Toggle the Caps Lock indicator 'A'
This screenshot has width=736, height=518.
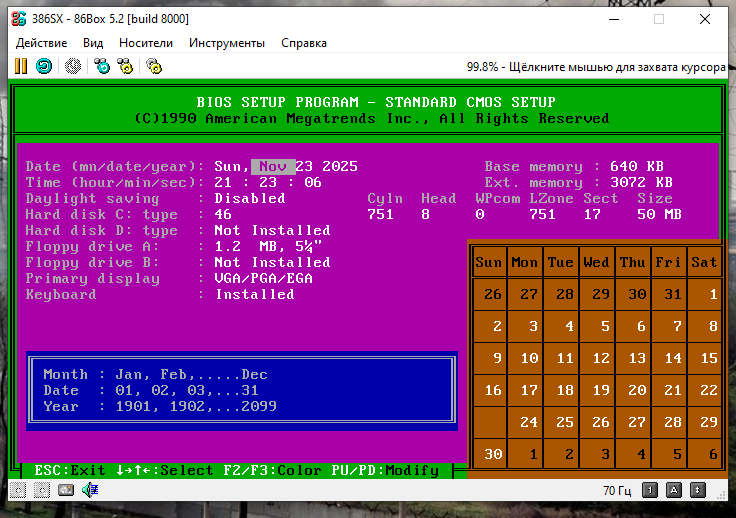tap(676, 490)
